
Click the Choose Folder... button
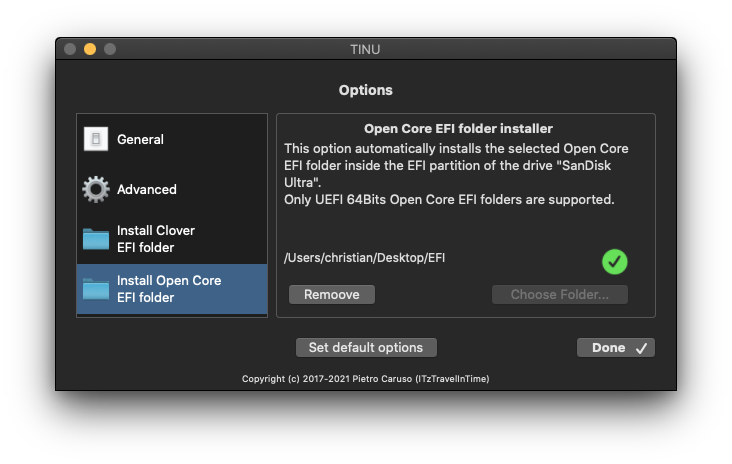pyautogui.click(x=559, y=295)
